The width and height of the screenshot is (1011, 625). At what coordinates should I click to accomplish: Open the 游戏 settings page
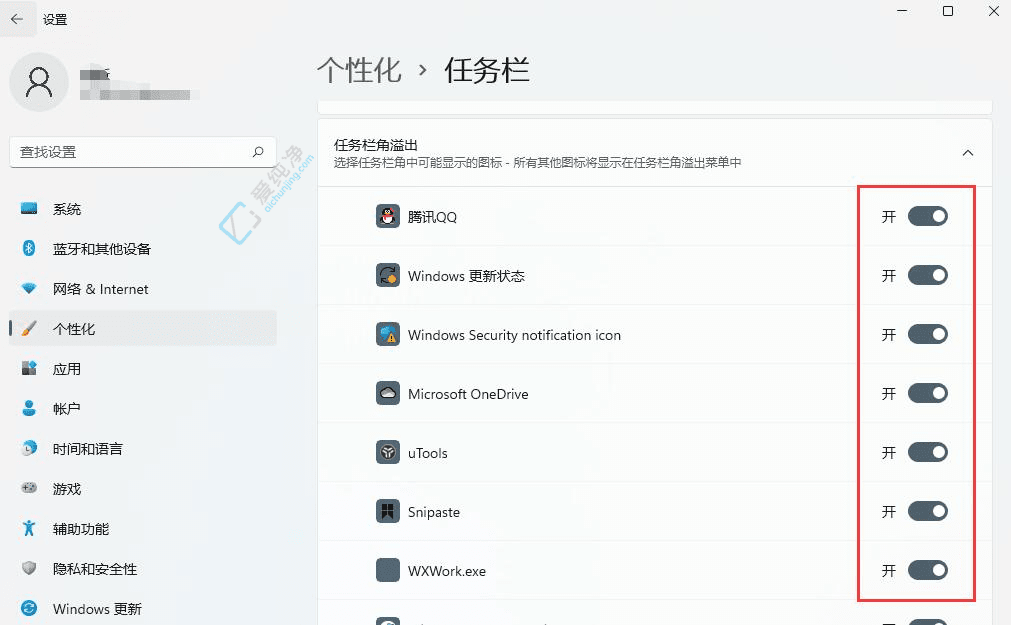click(x=67, y=488)
